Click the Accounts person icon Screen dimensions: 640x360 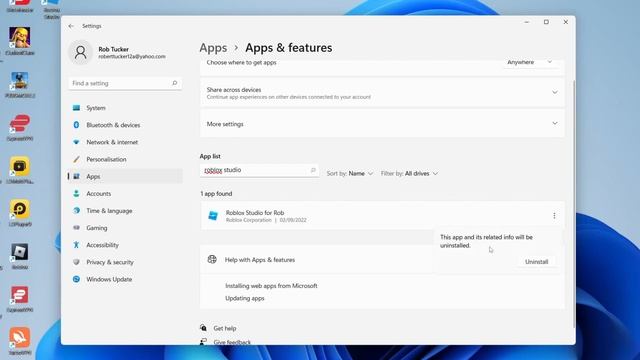pos(76,193)
